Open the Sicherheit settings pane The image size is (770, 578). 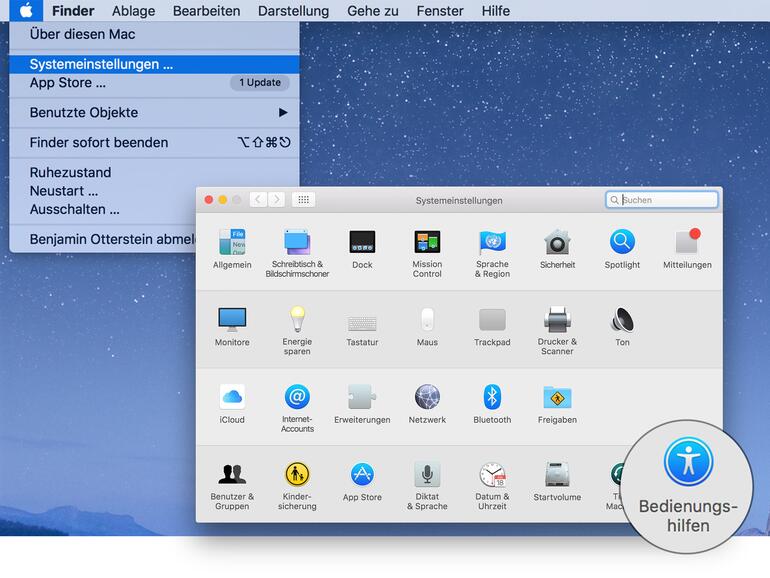557,243
